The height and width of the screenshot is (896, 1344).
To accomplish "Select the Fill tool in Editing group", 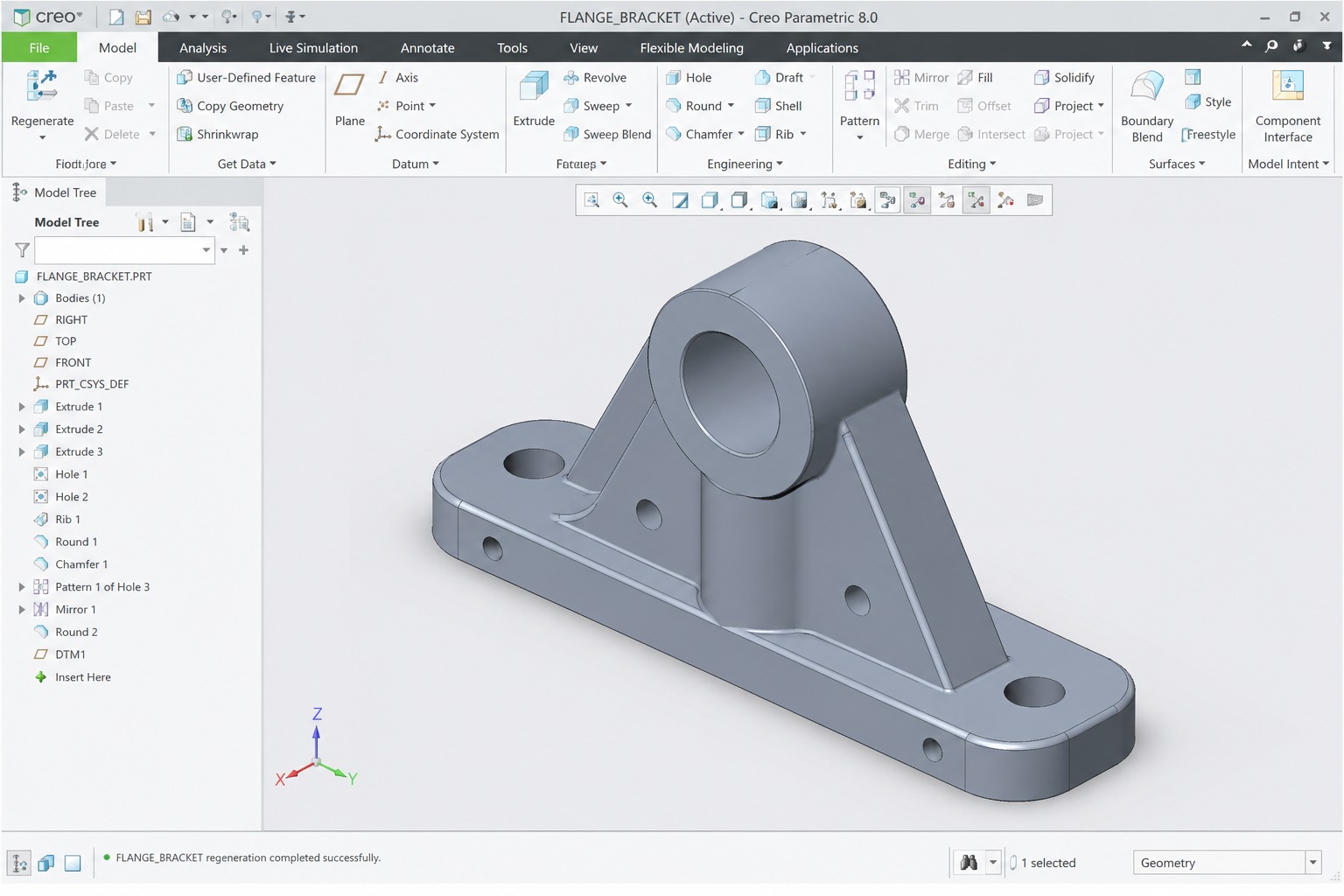I will point(975,78).
